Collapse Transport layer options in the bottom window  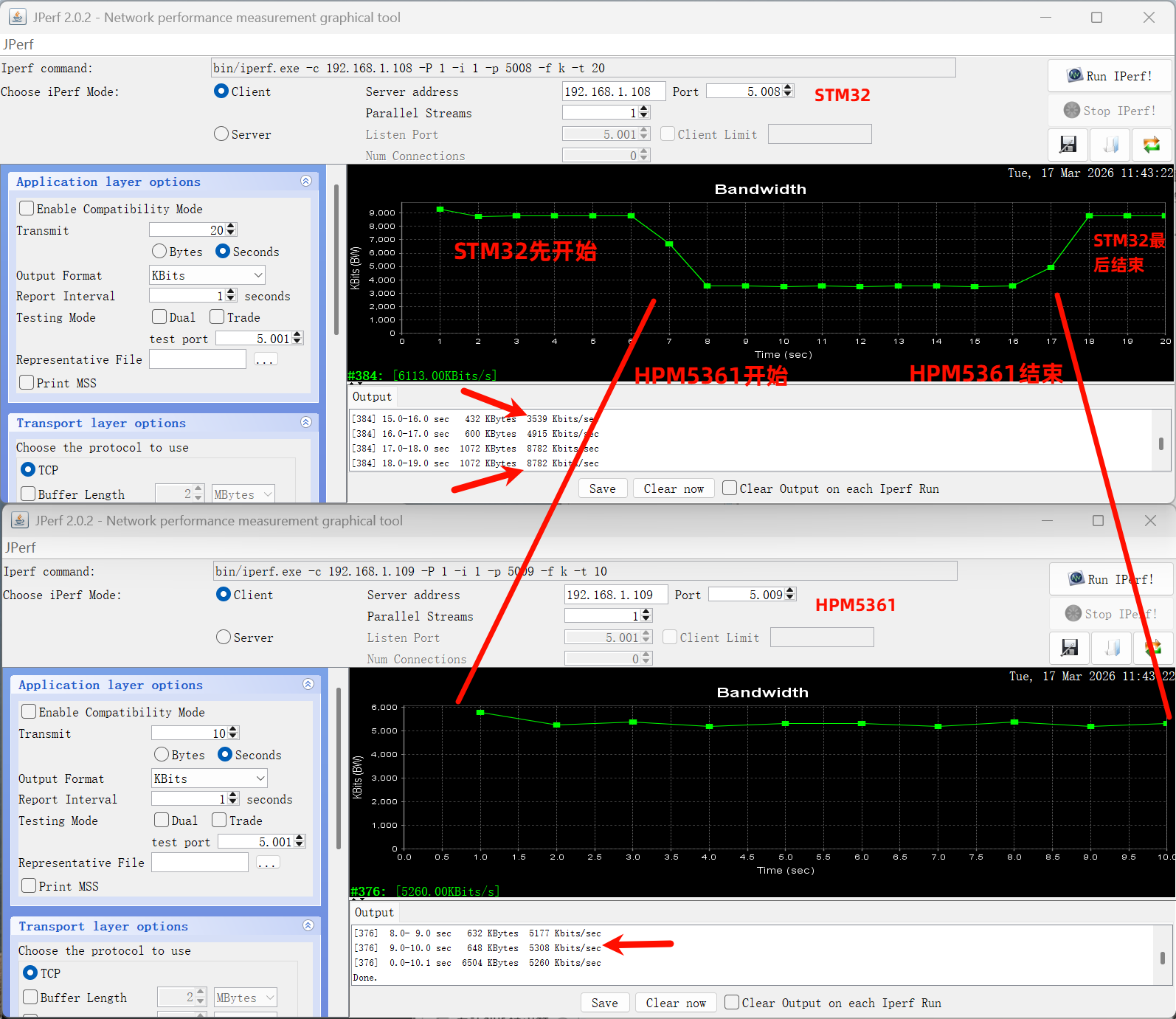click(308, 926)
